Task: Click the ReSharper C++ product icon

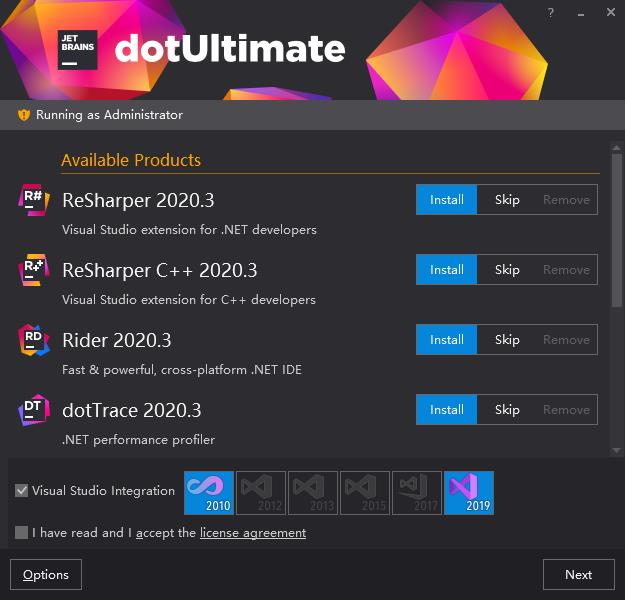Action: click(34, 270)
